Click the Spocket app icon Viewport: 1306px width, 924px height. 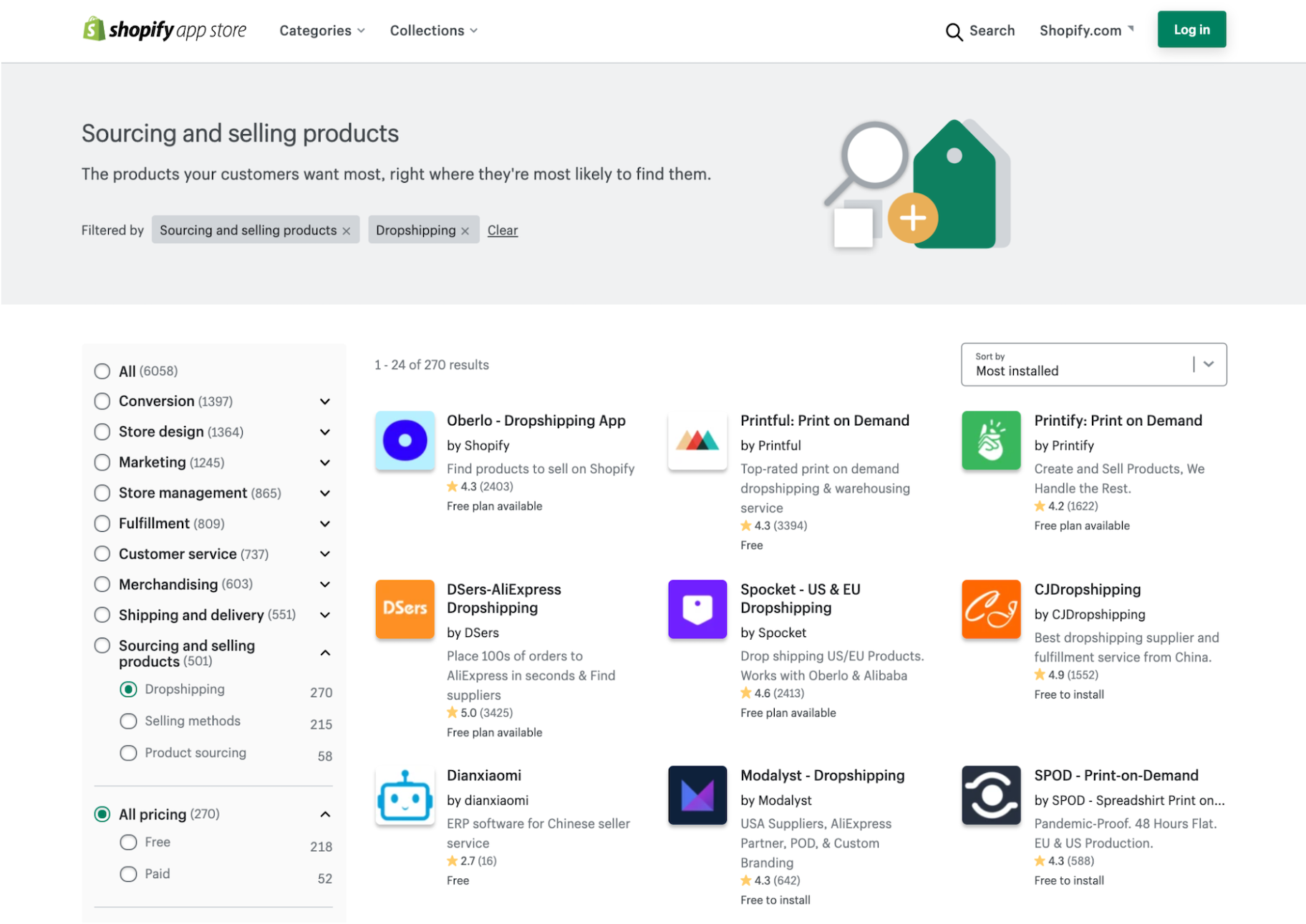[697, 609]
